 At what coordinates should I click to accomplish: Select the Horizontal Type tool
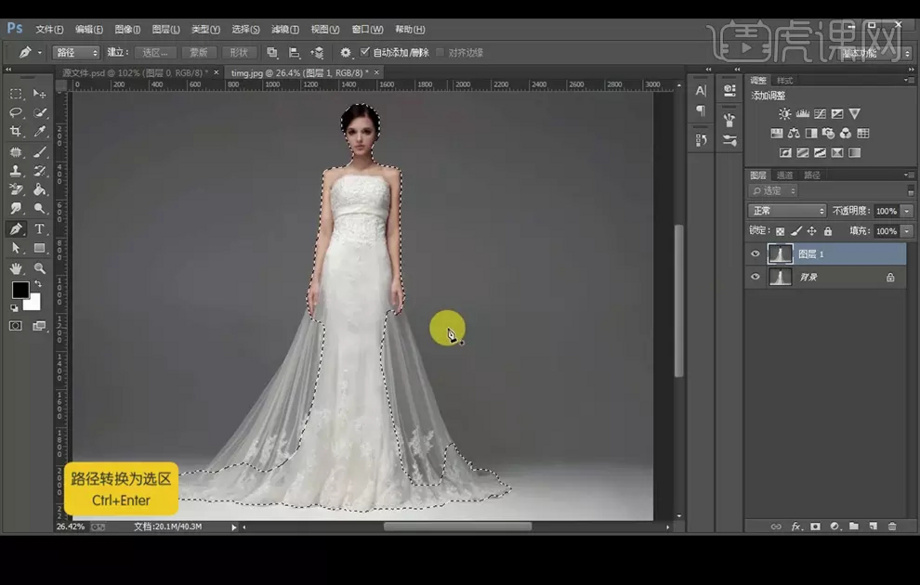pyautogui.click(x=39, y=229)
